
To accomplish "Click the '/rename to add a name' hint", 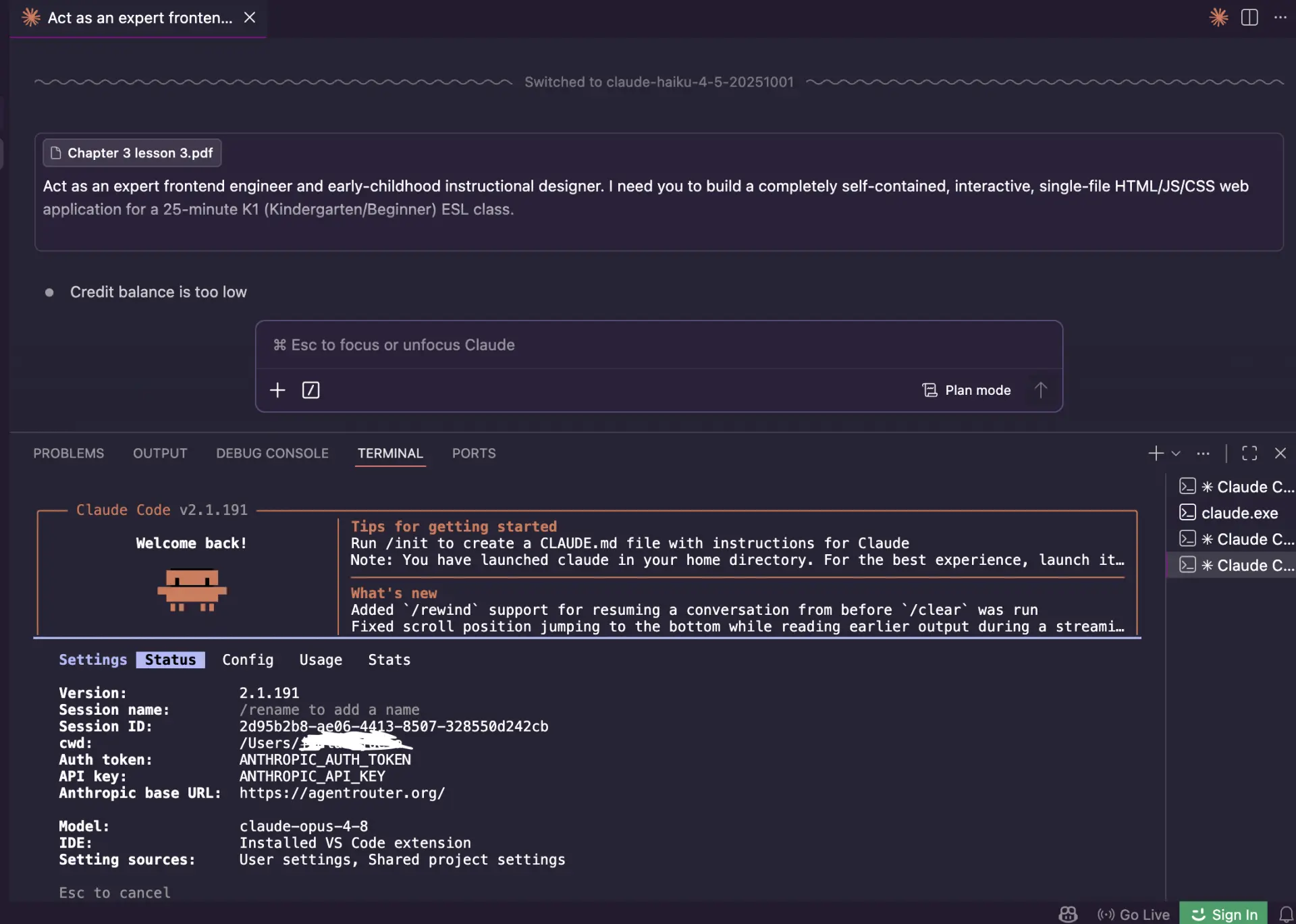I will (329, 710).
